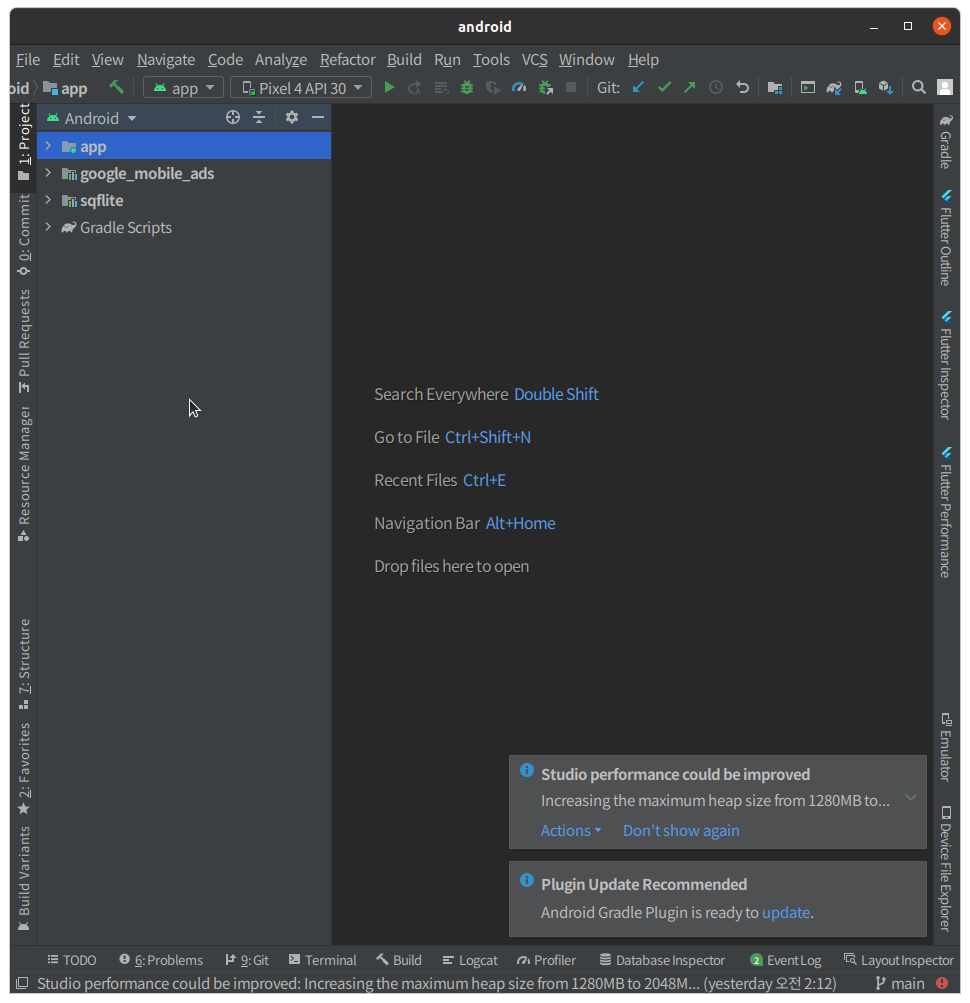Click the Make Project hammer icon
970x1003 pixels.
[116, 87]
